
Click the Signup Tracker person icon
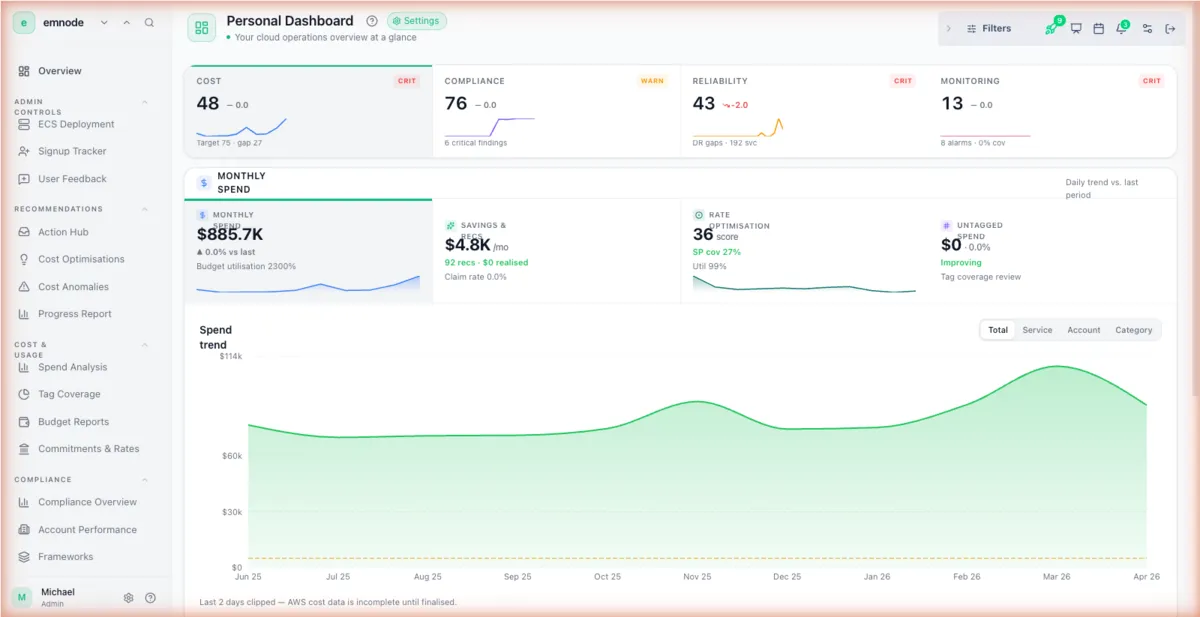(24, 151)
